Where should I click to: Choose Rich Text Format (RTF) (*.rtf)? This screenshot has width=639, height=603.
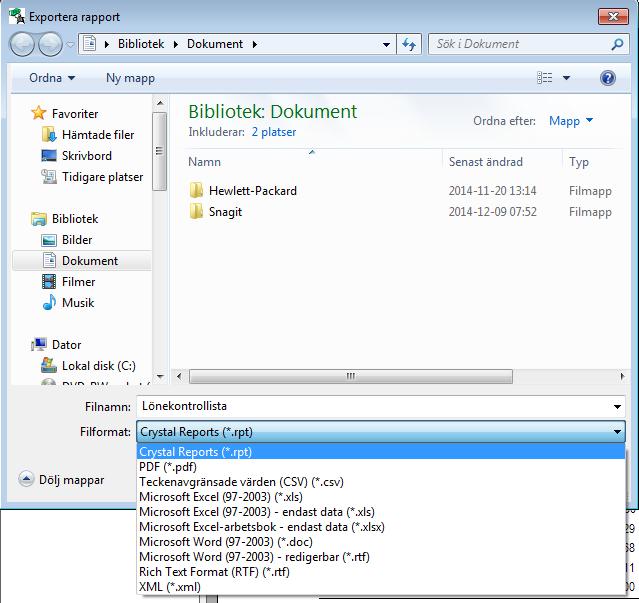pyautogui.click(x=381, y=572)
